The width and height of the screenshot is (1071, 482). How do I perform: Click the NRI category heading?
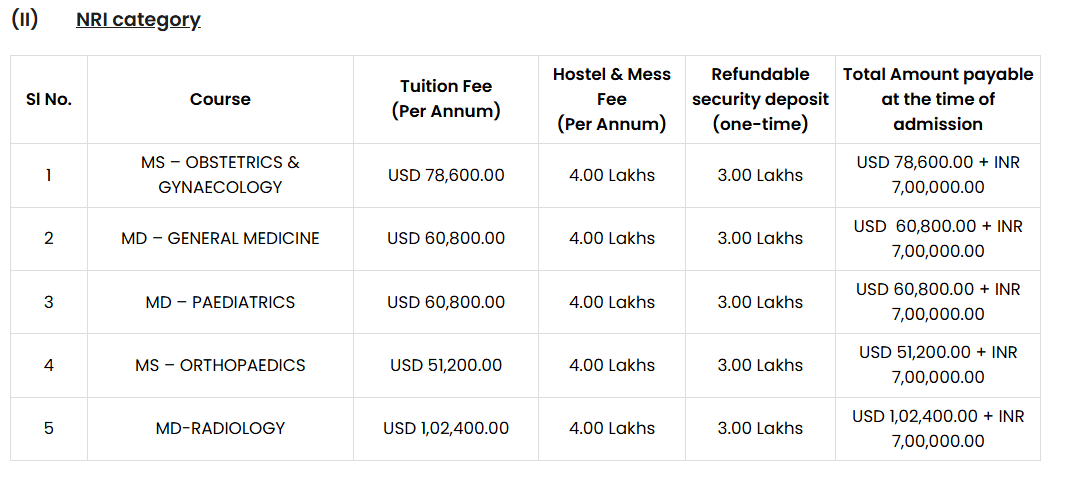pyautogui.click(x=138, y=19)
